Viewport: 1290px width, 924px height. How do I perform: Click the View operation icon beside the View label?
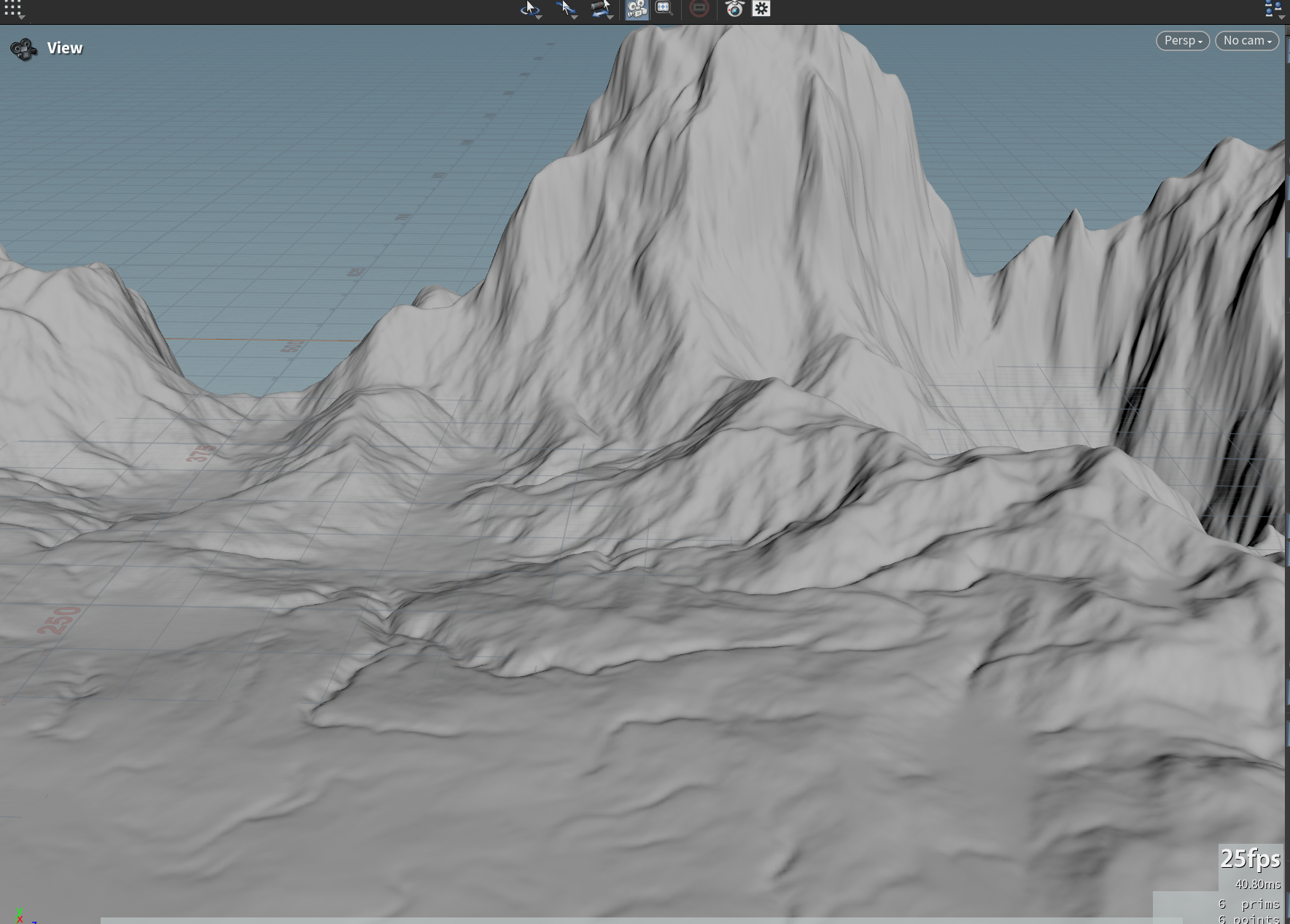[23, 50]
